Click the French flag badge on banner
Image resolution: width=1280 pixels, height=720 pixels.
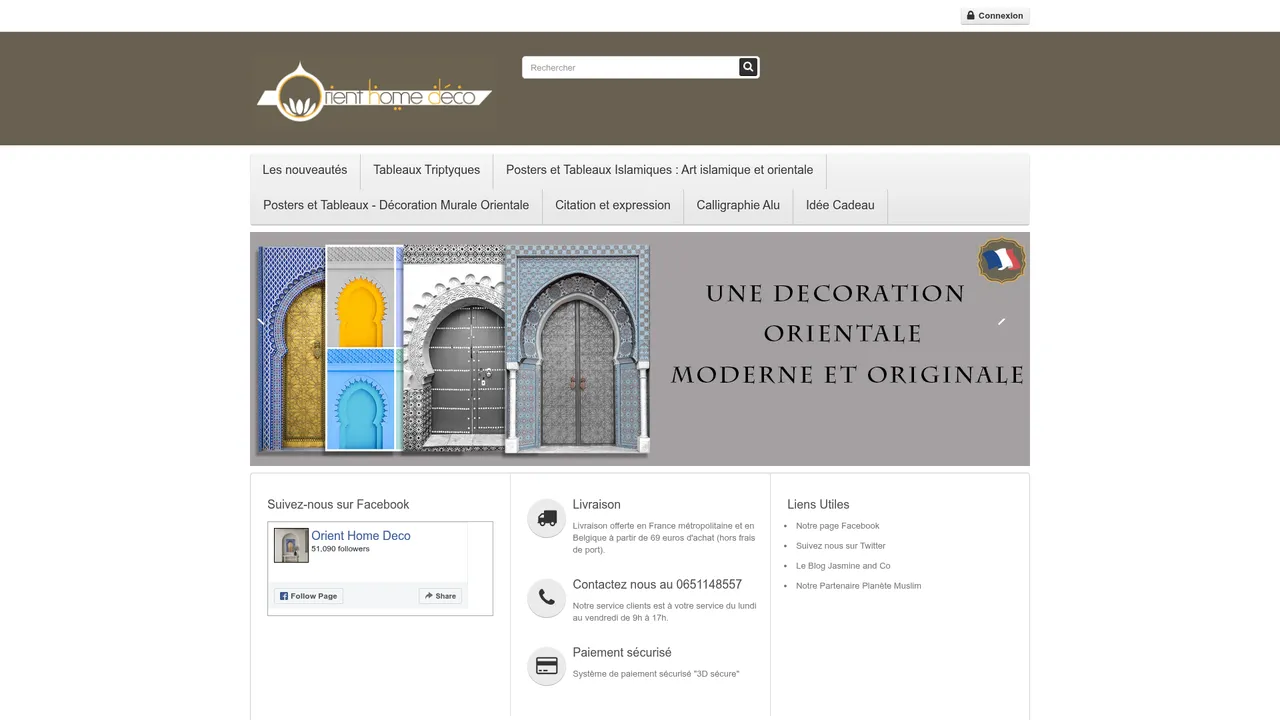point(1001,261)
